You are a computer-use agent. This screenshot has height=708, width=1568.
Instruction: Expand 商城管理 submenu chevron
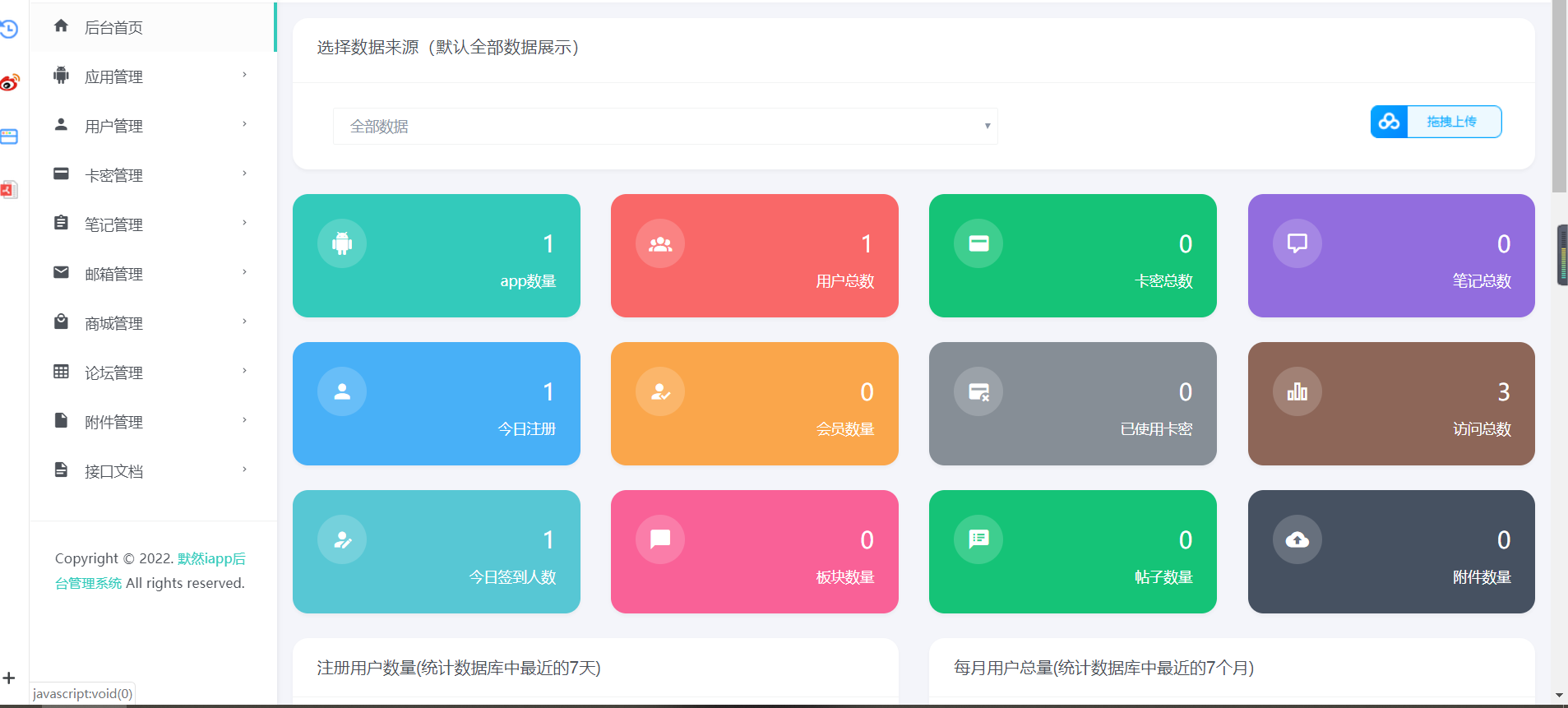point(244,322)
